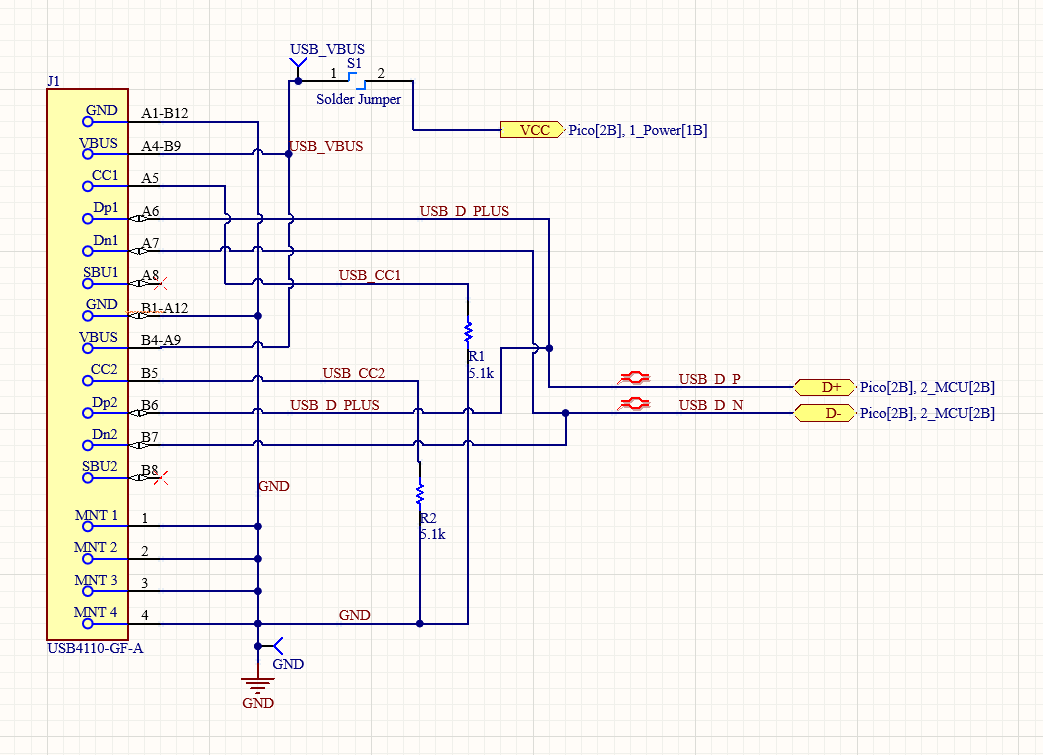Click the J1 designator label
Image resolution: width=1043 pixels, height=755 pixels.
[x=53, y=81]
